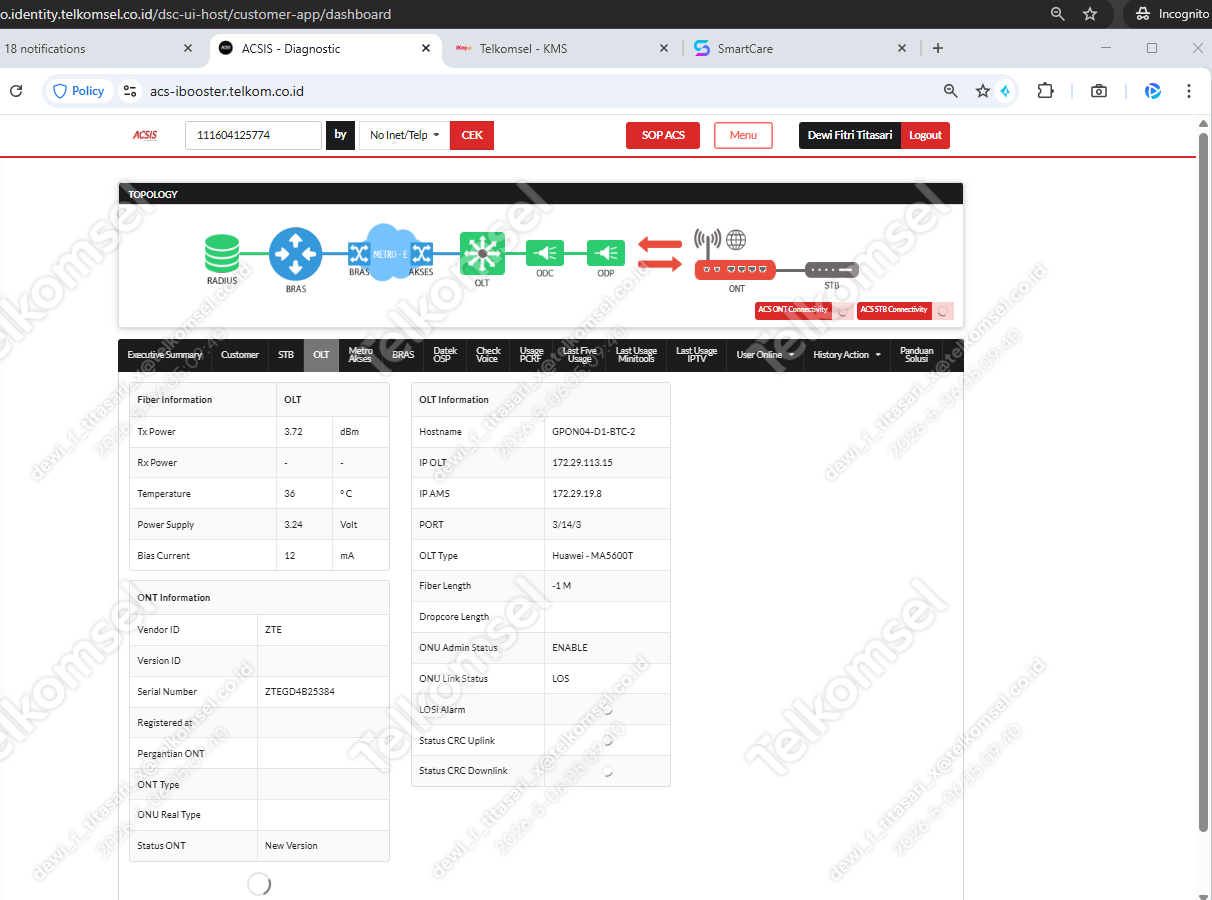Click the ACSIS logo in header
The width and height of the screenshot is (1212, 900).
pyautogui.click(x=145, y=135)
